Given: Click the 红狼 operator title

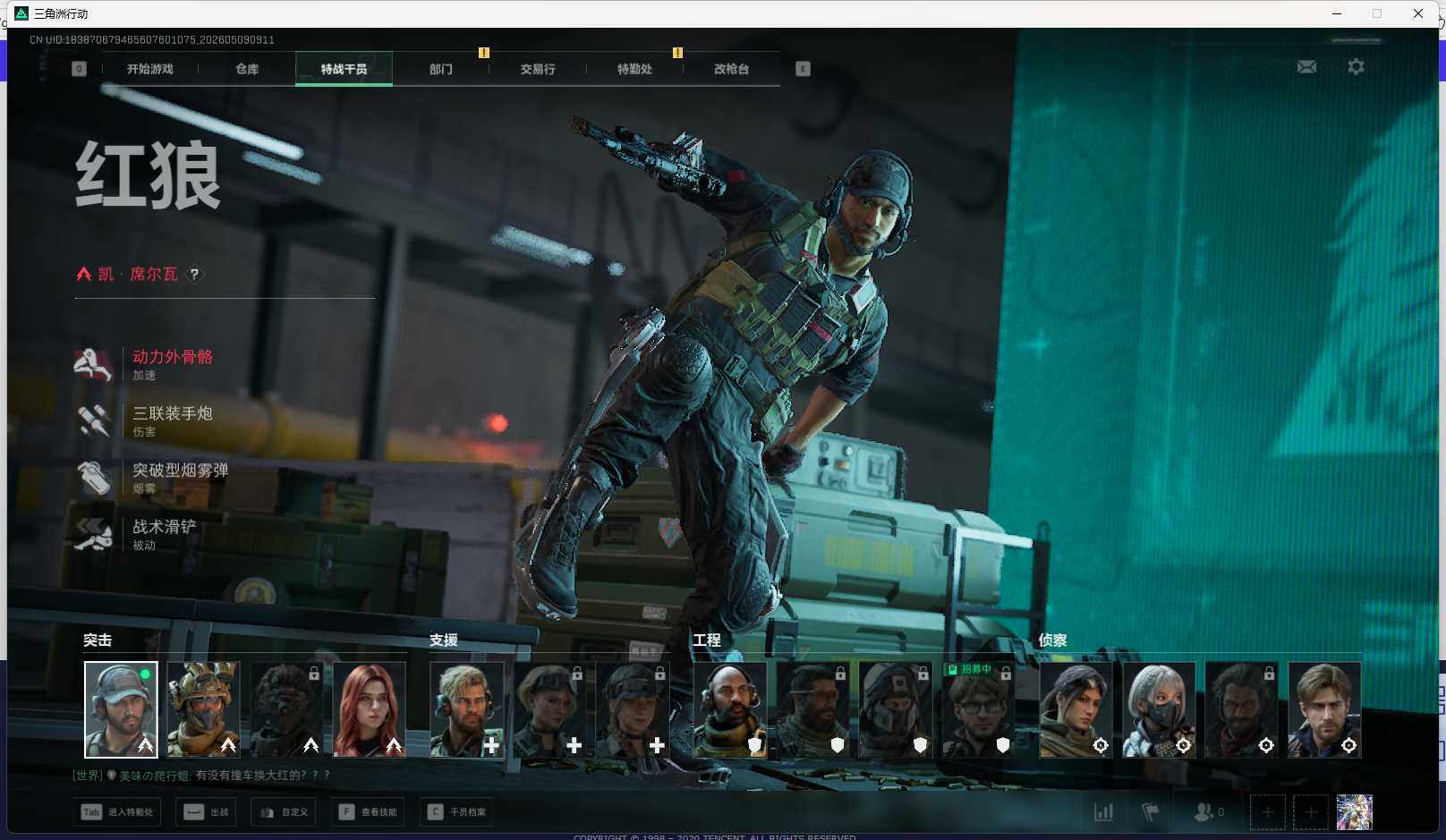Looking at the screenshot, I should (x=148, y=175).
